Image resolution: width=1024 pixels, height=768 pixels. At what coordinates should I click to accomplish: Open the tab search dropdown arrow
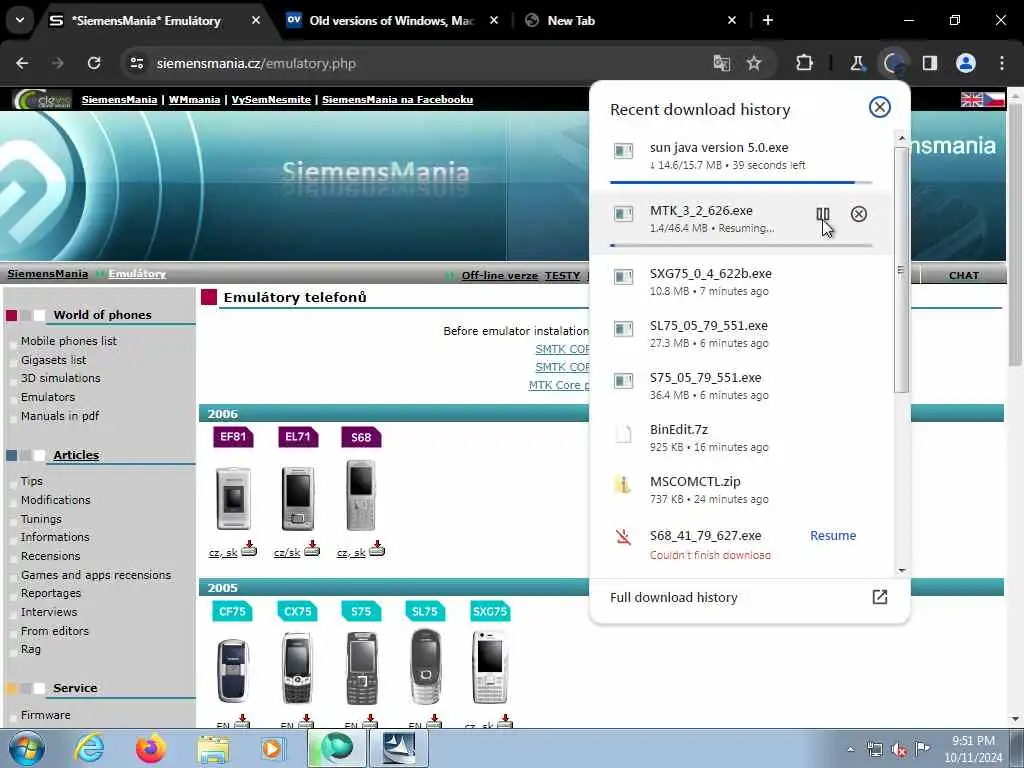click(x=20, y=20)
